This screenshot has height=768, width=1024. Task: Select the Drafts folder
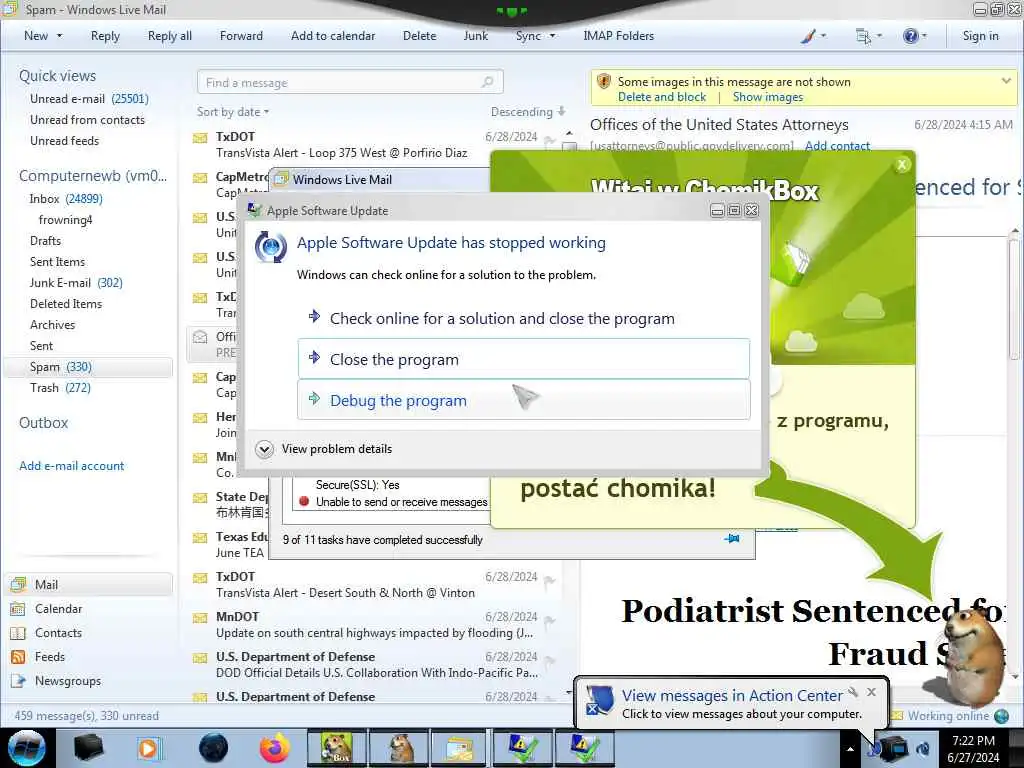click(x=45, y=241)
